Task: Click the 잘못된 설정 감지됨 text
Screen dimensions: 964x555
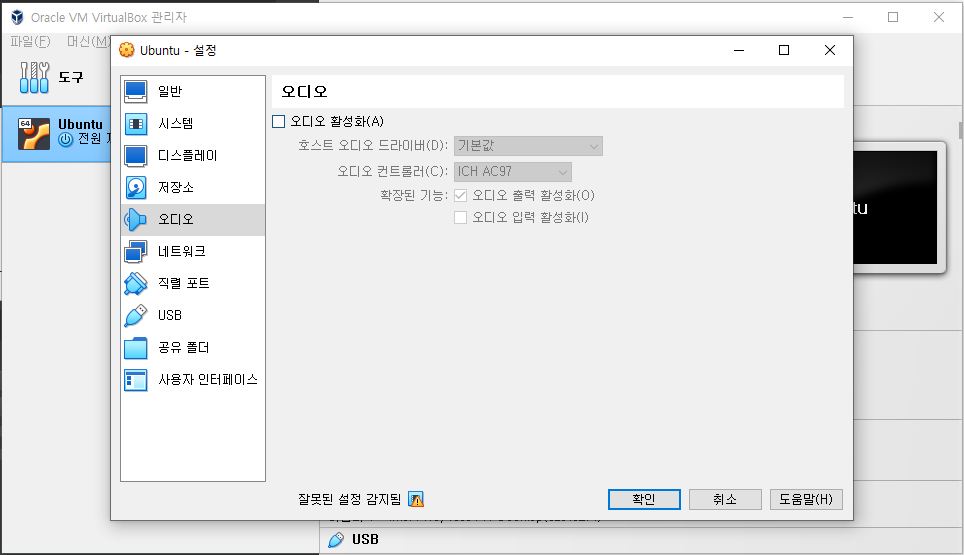Action: 350,500
